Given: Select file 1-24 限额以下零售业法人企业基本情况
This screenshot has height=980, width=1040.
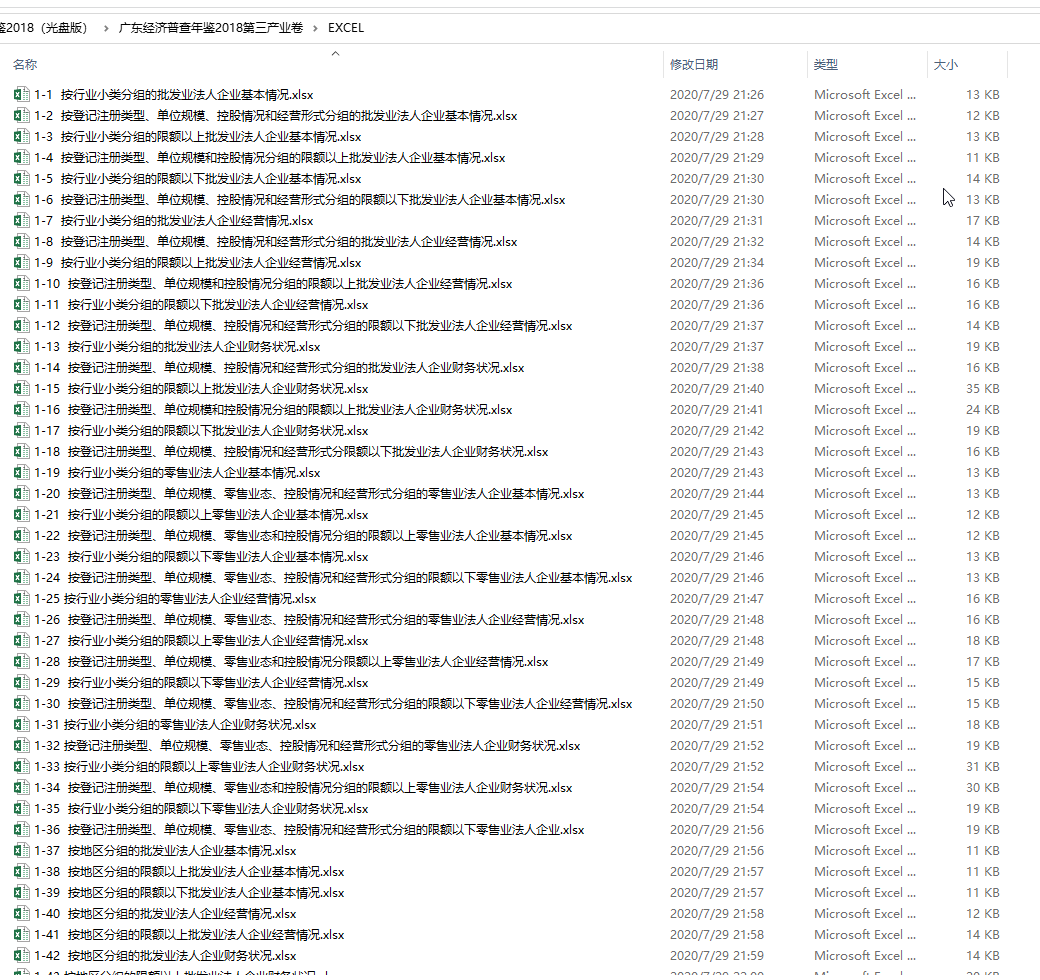Looking at the screenshot, I should (x=333, y=578).
